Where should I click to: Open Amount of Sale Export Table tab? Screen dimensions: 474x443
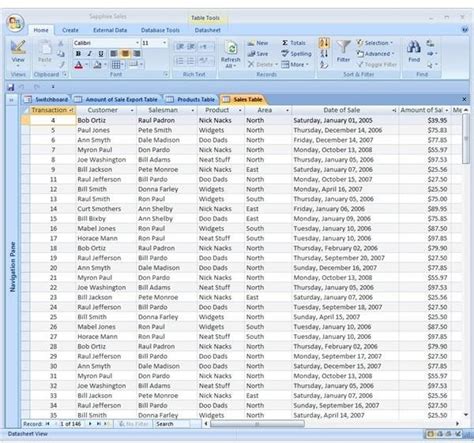116,100
